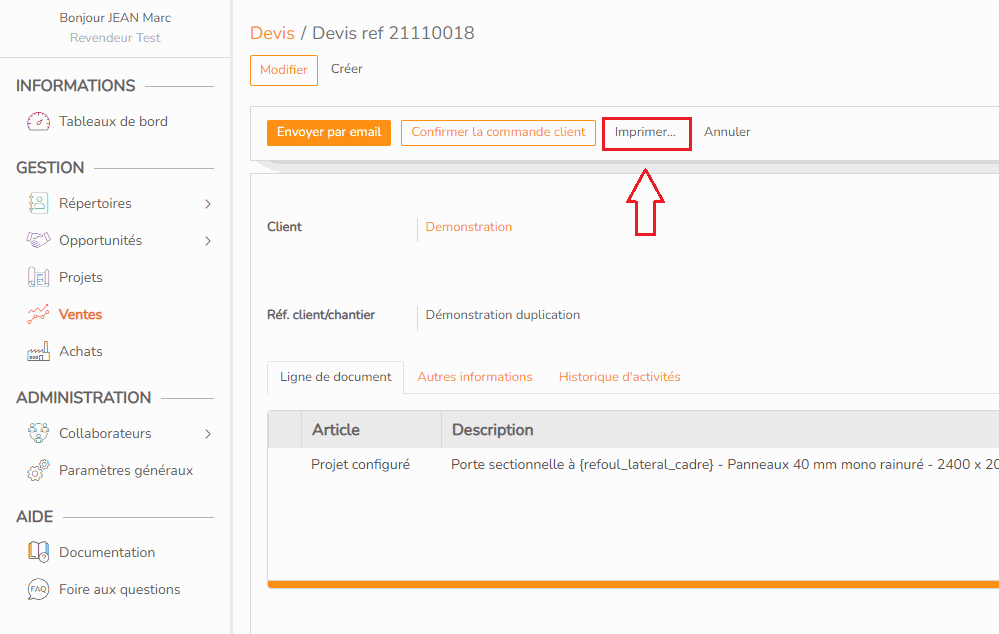This screenshot has width=999, height=634.
Task: Go to Projets menu label
Action: (x=81, y=277)
